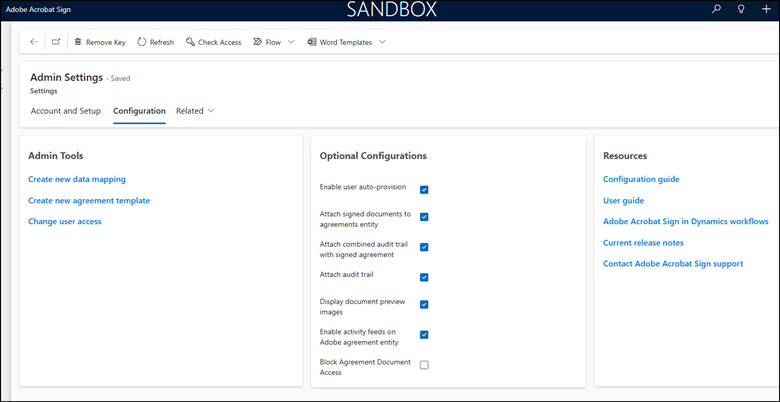Click the Resources heading
Viewport: 780px width, 402px height.
[625, 156]
